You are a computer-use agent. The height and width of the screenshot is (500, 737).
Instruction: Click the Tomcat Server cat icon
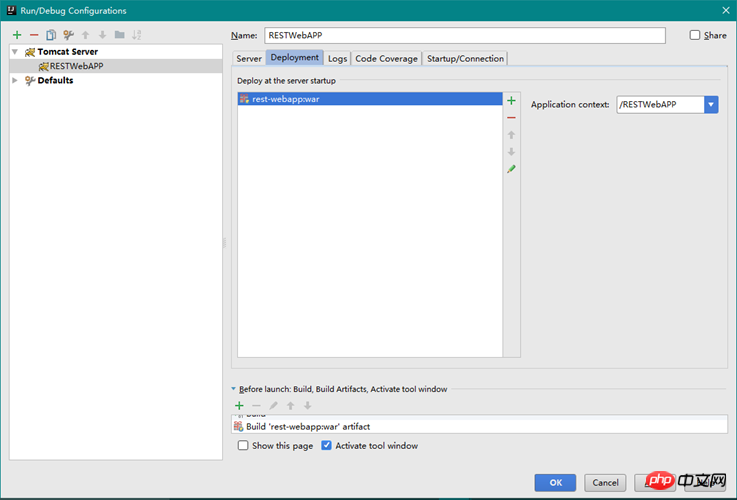pos(30,52)
